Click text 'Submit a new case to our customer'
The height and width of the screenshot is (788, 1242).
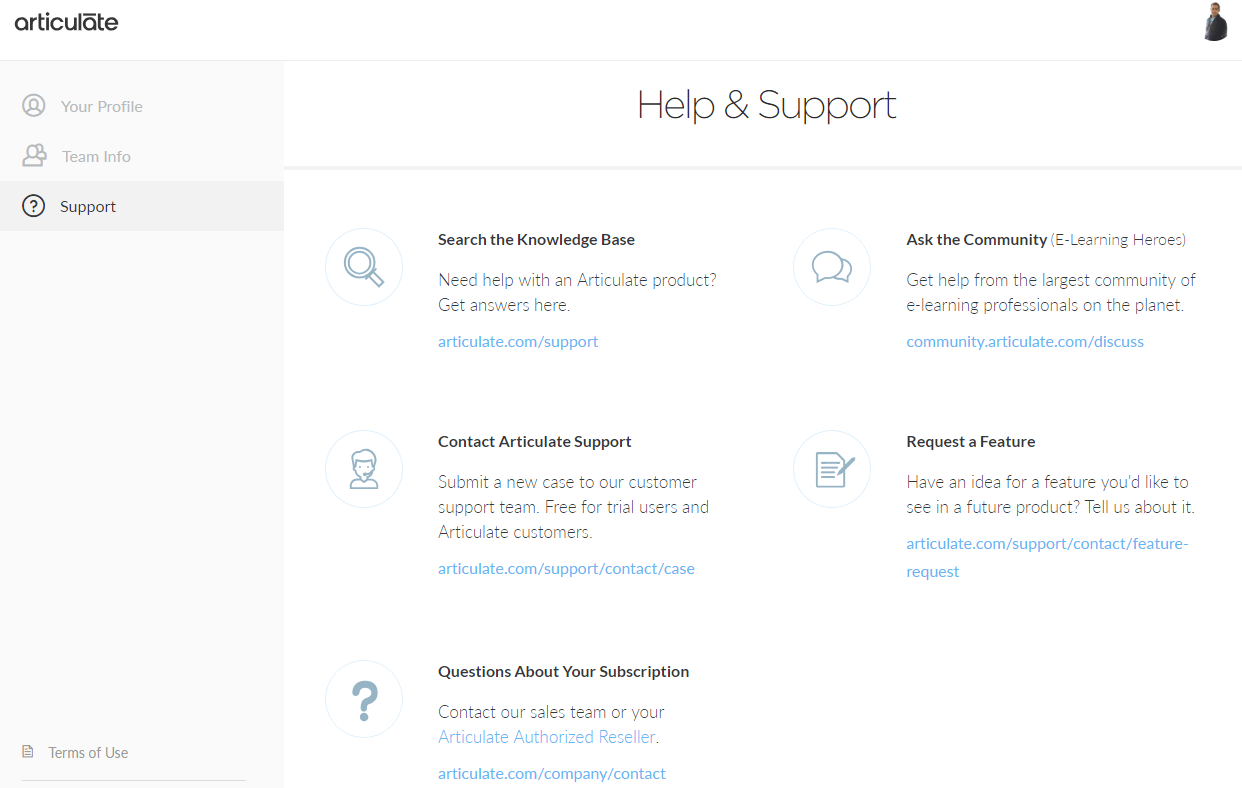pyautogui.click(x=567, y=482)
